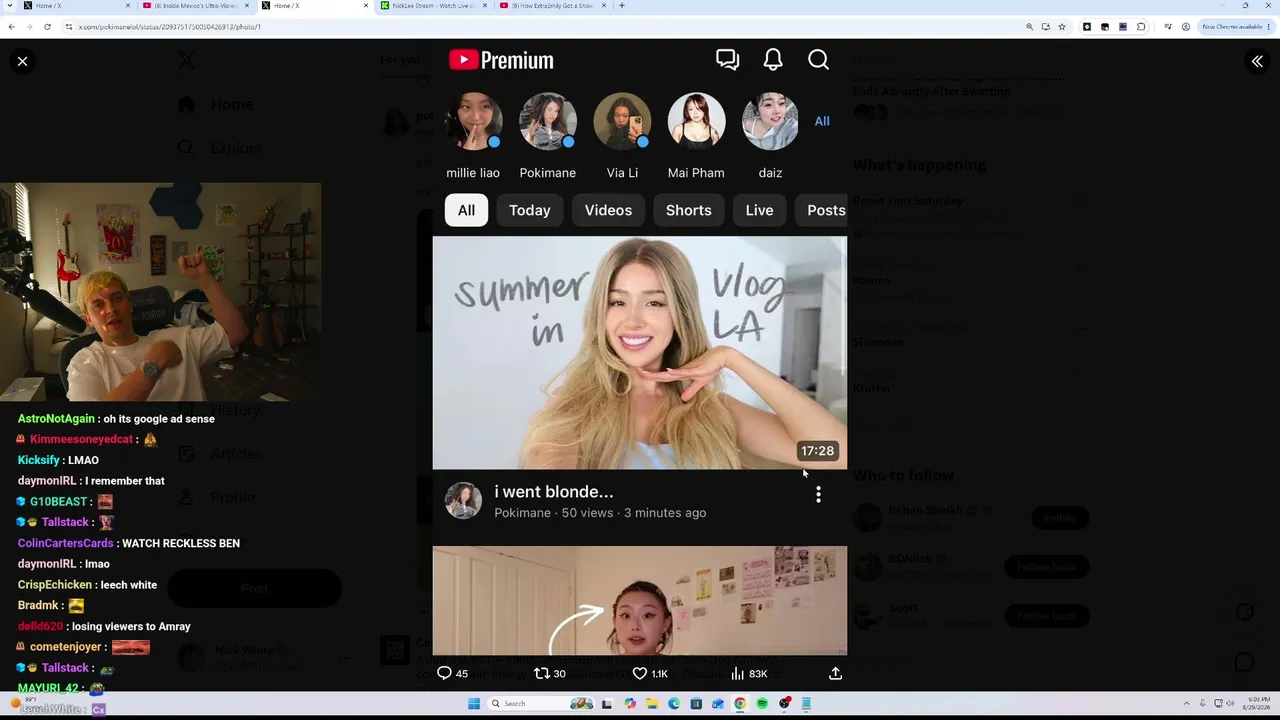The image size is (1280, 720).
Task: Repost the post showing 30 reposts
Action: [550, 674]
